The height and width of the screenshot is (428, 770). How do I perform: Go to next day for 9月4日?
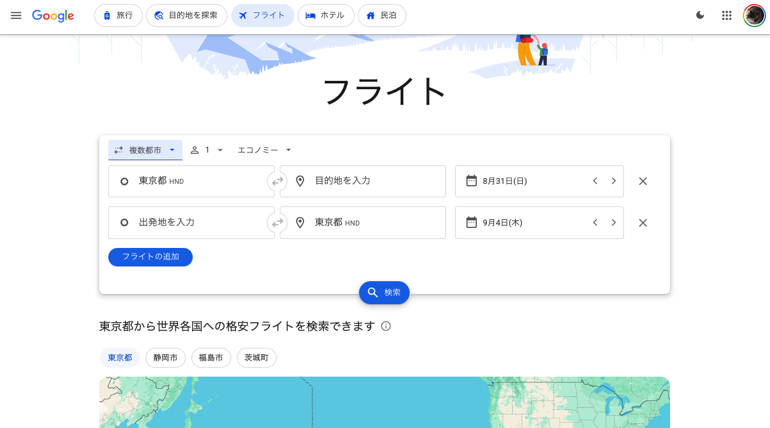tap(613, 223)
